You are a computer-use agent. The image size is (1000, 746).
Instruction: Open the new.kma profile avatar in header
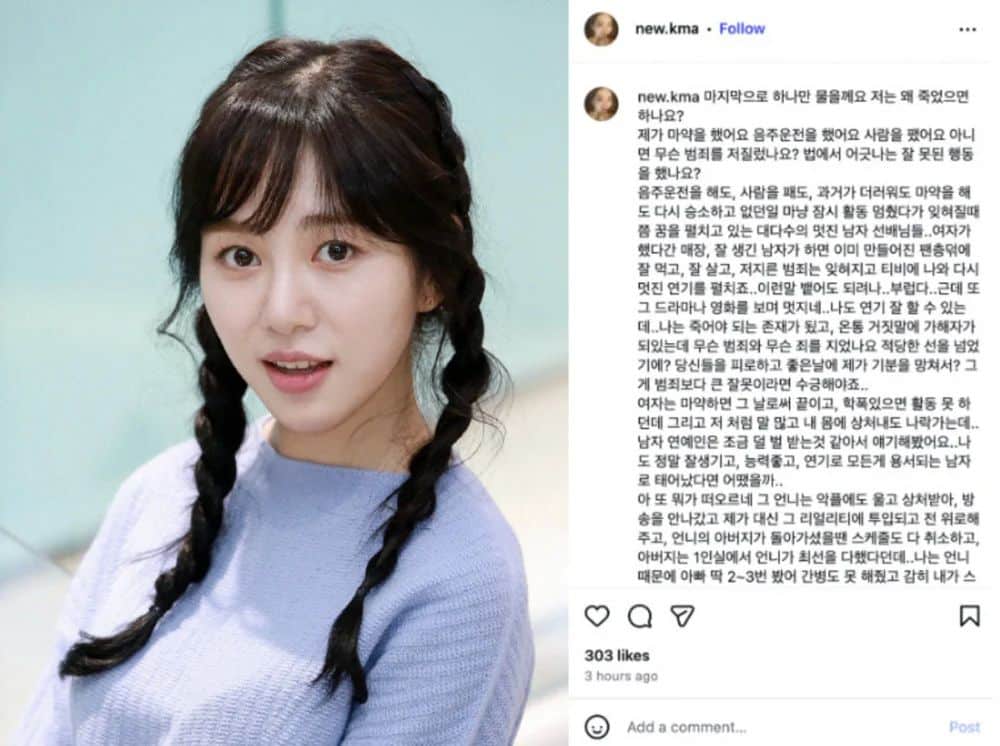click(x=601, y=29)
